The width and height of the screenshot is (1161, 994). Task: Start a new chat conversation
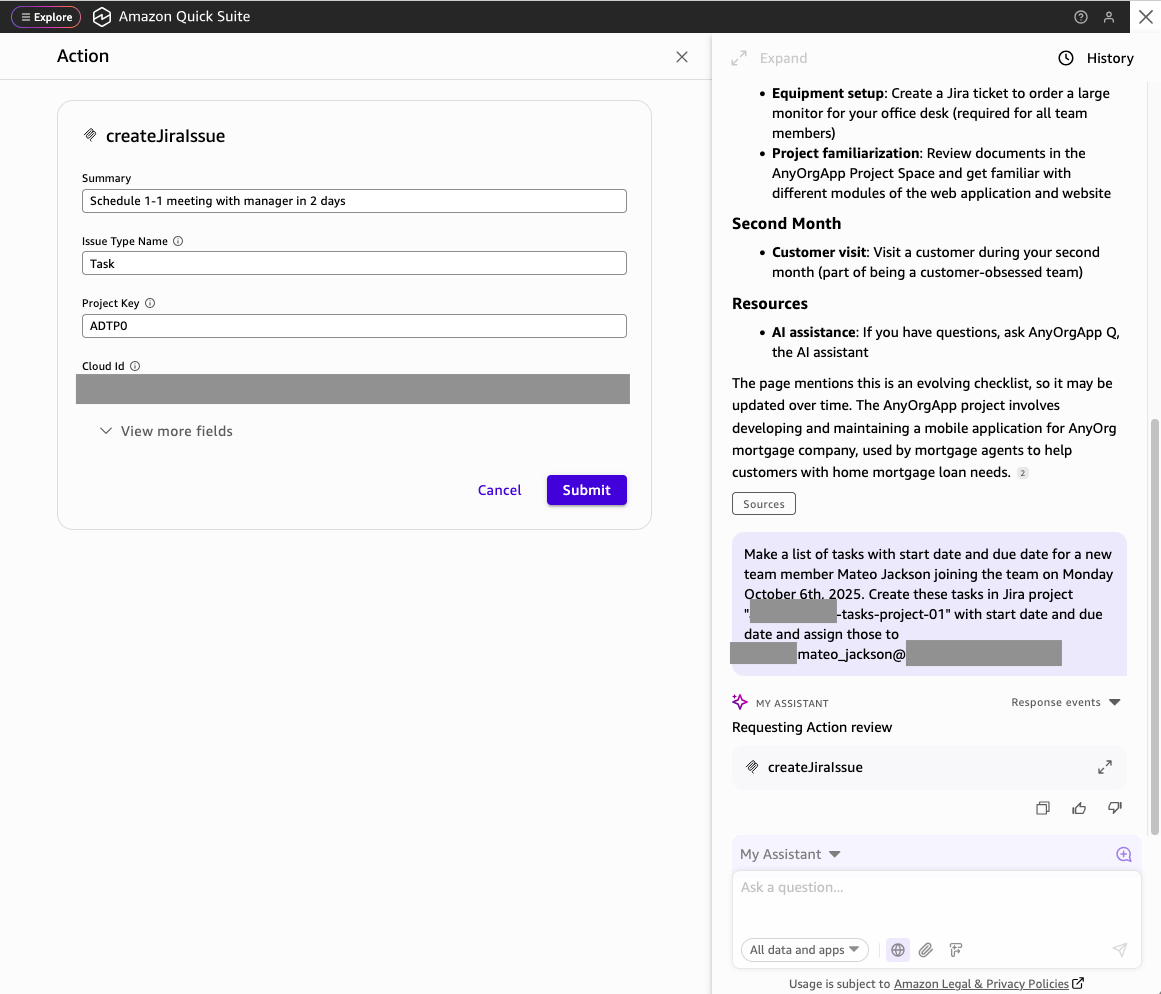(1124, 854)
